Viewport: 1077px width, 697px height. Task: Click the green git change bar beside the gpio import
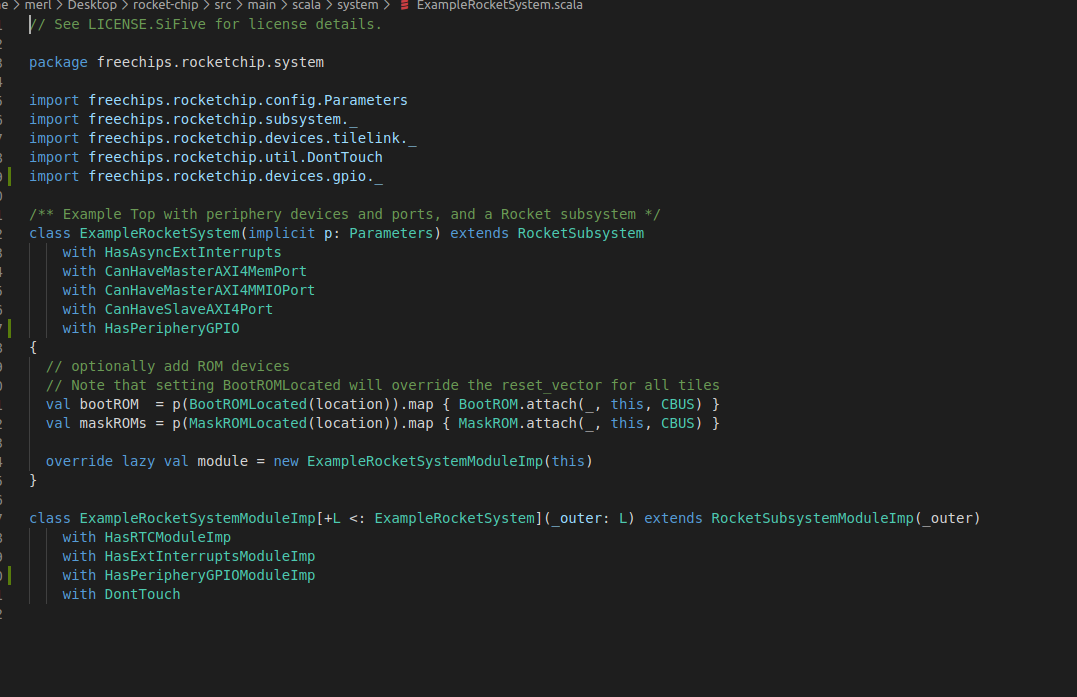(8, 176)
